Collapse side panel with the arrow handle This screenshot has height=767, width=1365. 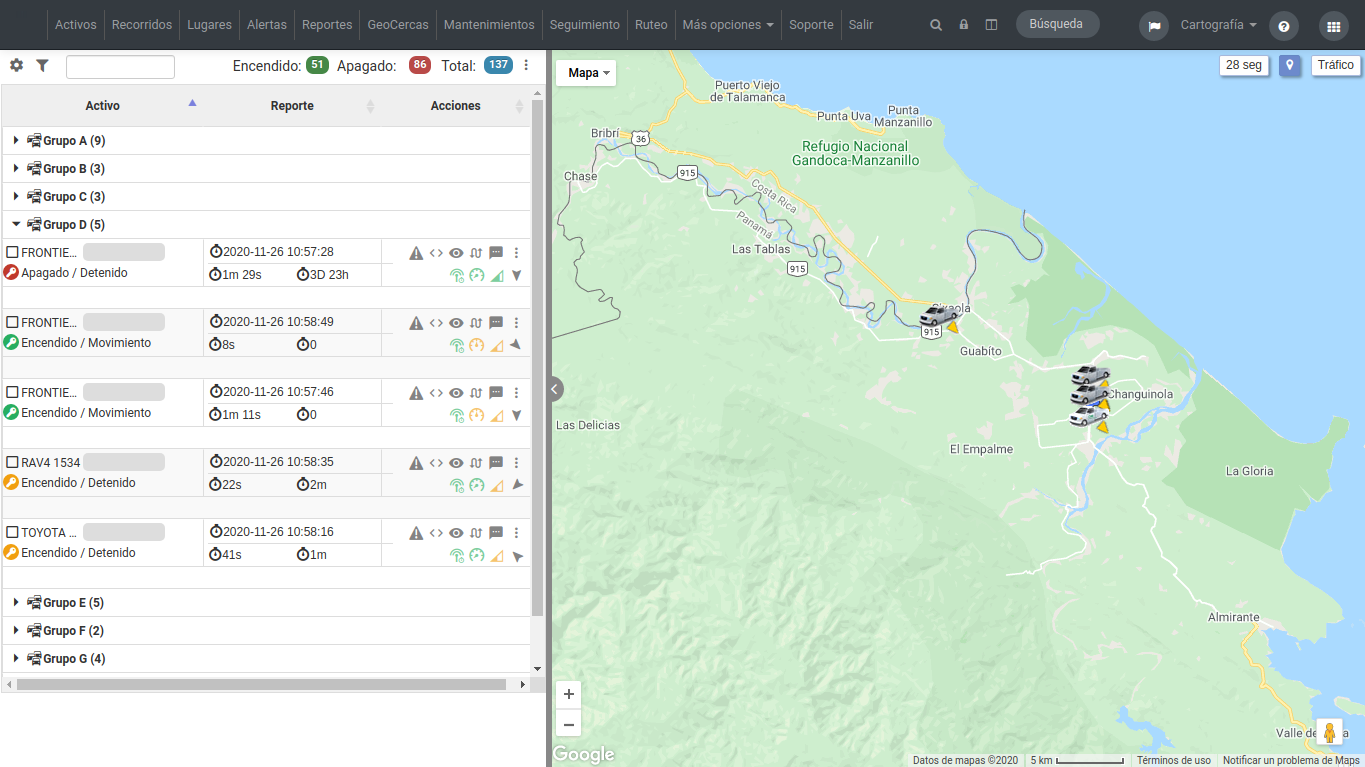coord(555,389)
